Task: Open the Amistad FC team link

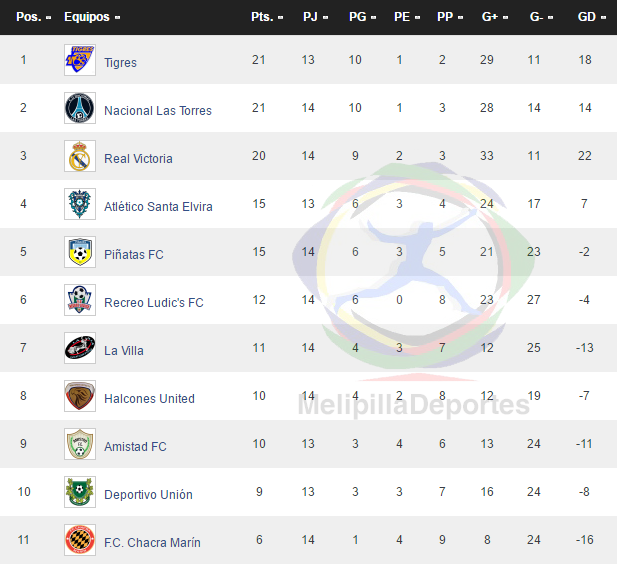Action: click(x=135, y=447)
